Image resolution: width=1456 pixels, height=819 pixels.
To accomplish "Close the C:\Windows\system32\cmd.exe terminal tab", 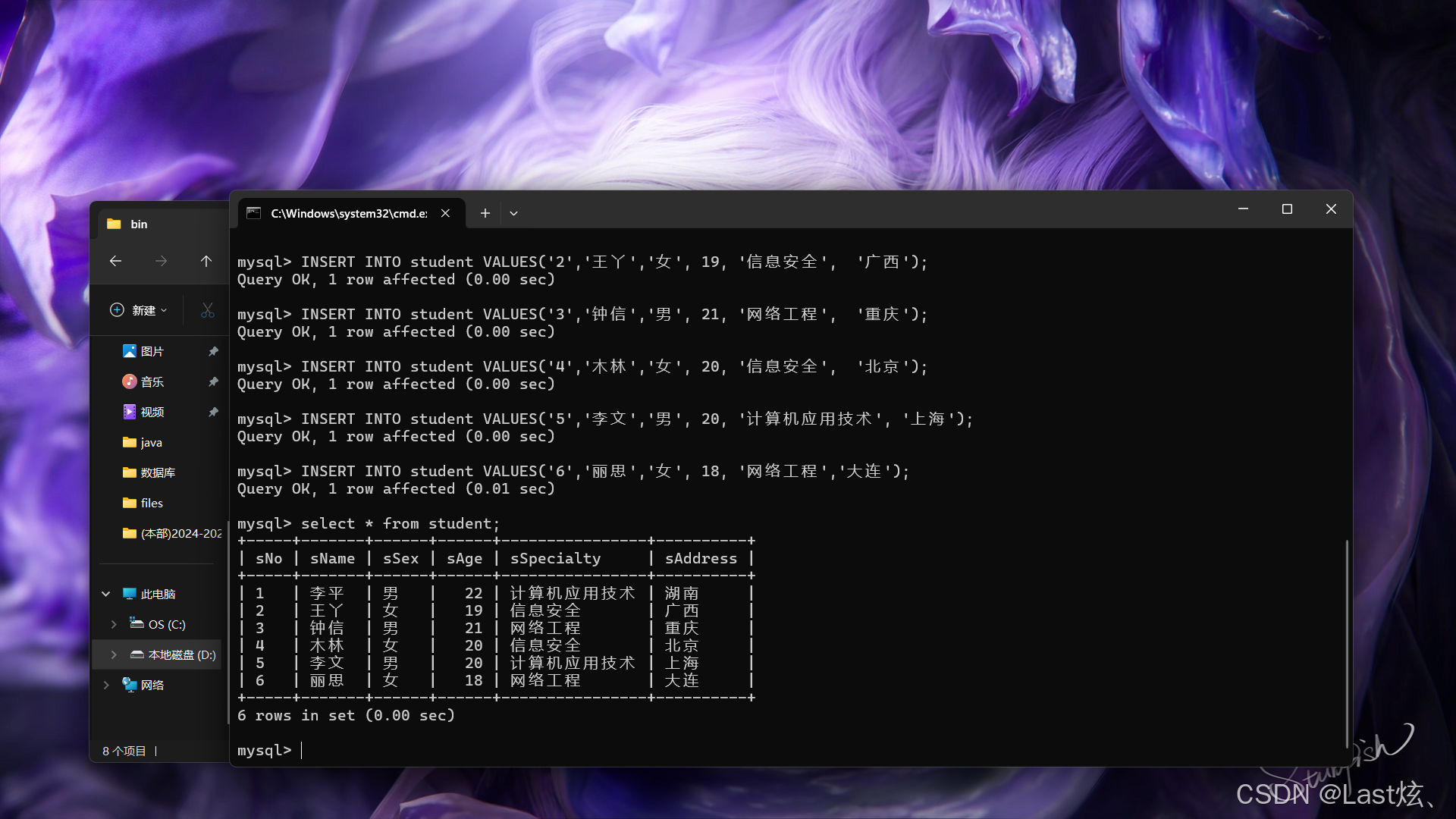I will click(446, 213).
